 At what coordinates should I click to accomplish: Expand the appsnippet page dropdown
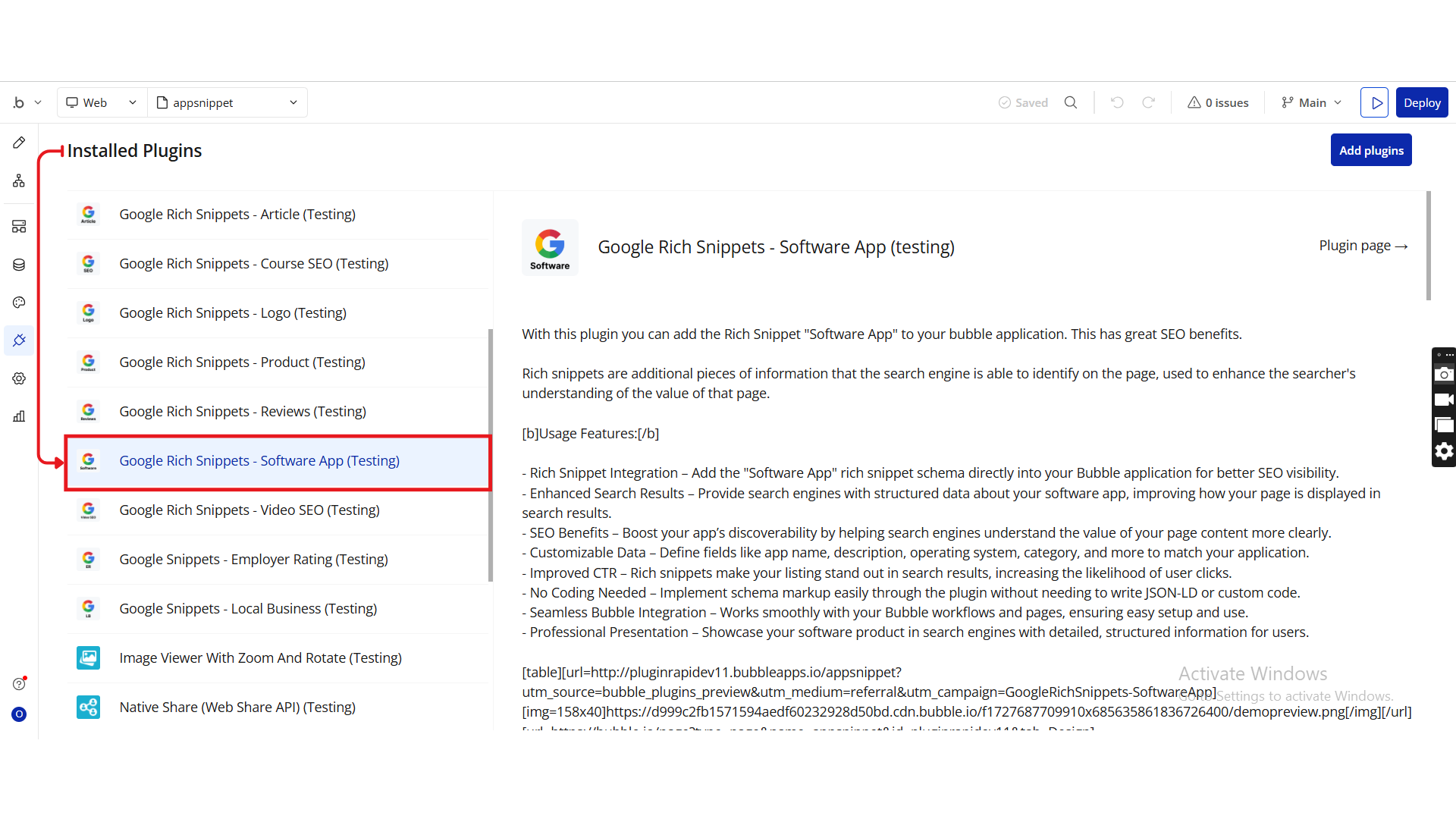click(227, 102)
